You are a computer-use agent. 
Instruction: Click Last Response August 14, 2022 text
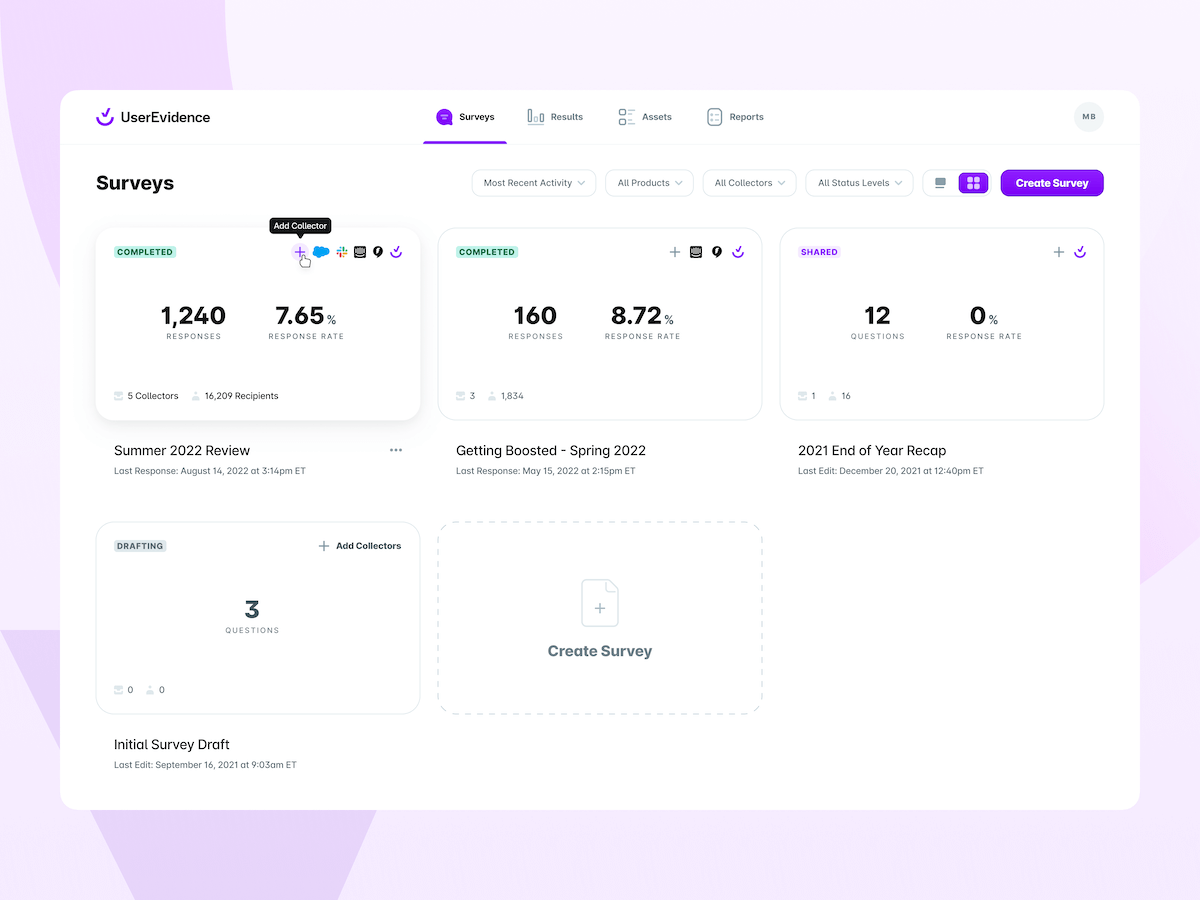click(x=210, y=470)
